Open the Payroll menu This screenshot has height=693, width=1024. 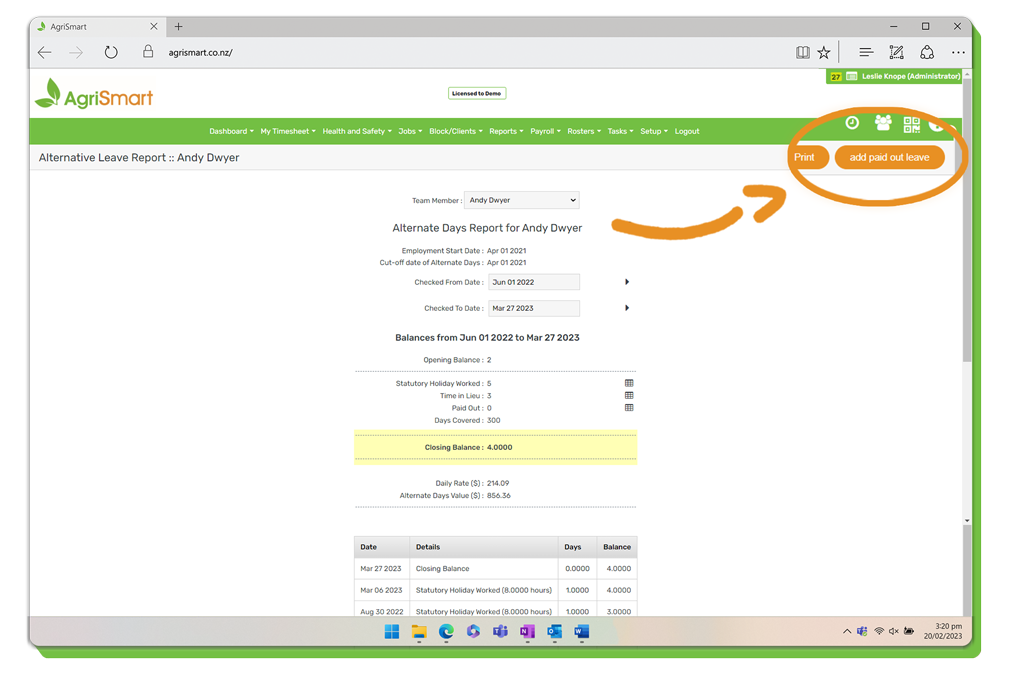[545, 131]
